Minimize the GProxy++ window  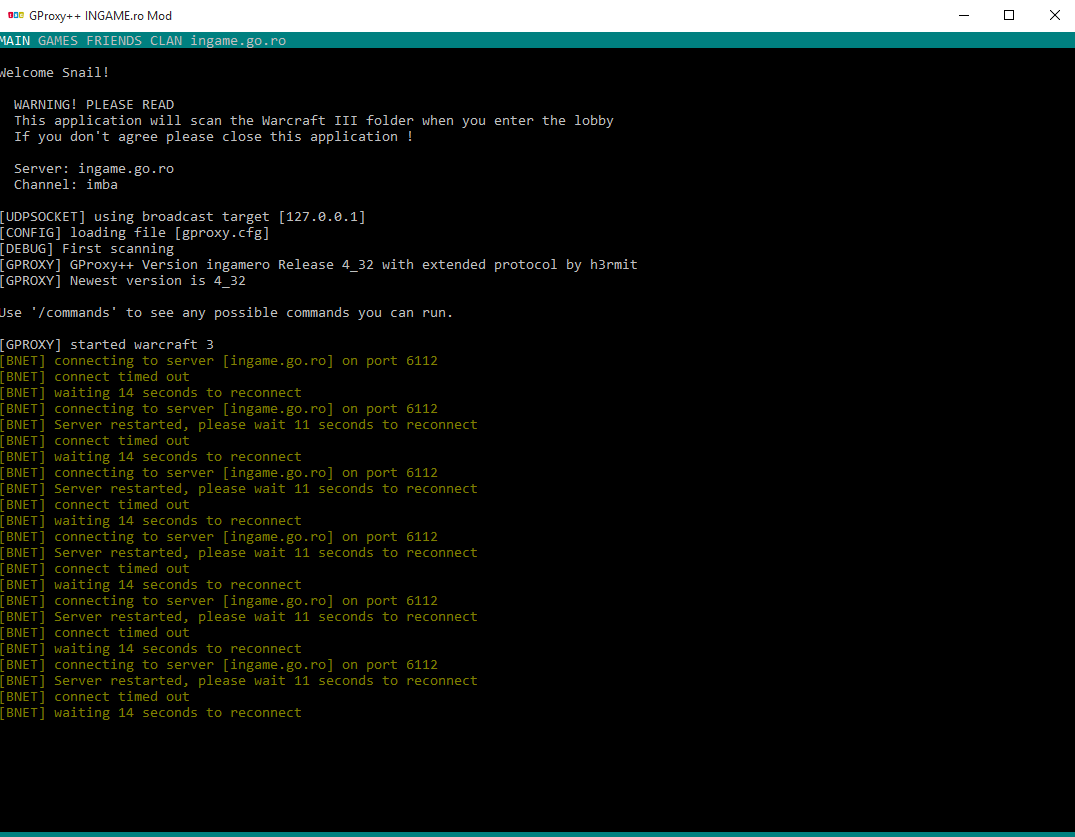[964, 16]
